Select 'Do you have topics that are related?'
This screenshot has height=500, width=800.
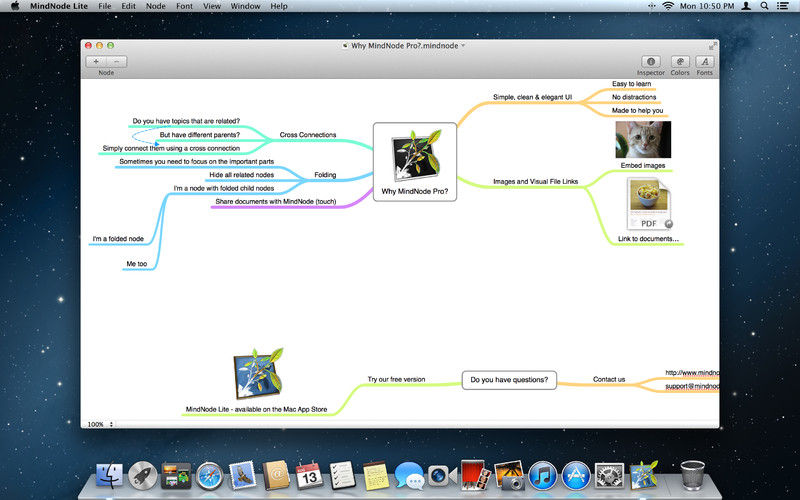point(186,121)
